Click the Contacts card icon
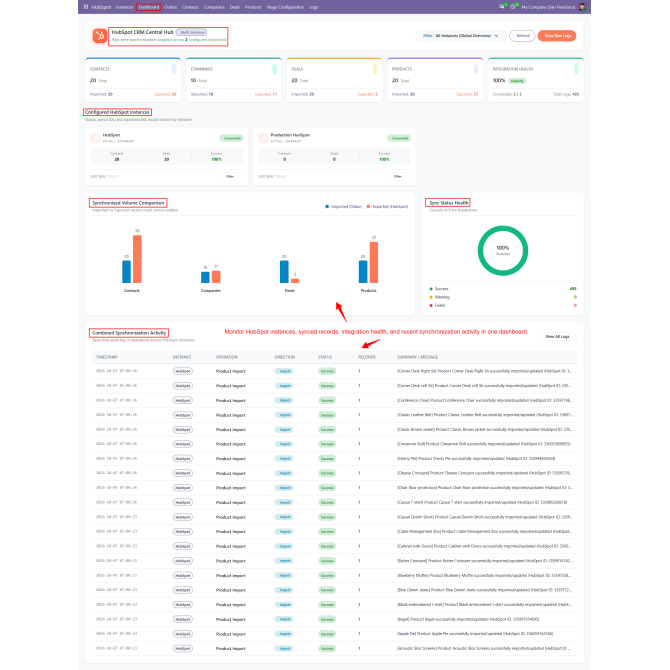 click(x=174, y=69)
